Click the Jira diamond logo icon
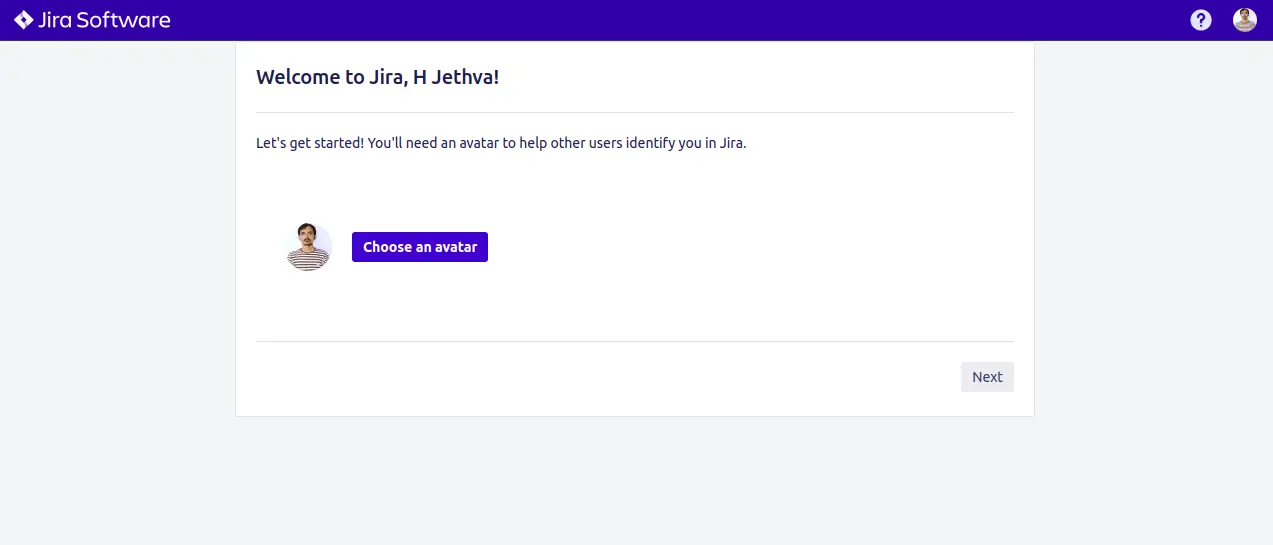 pos(23,20)
